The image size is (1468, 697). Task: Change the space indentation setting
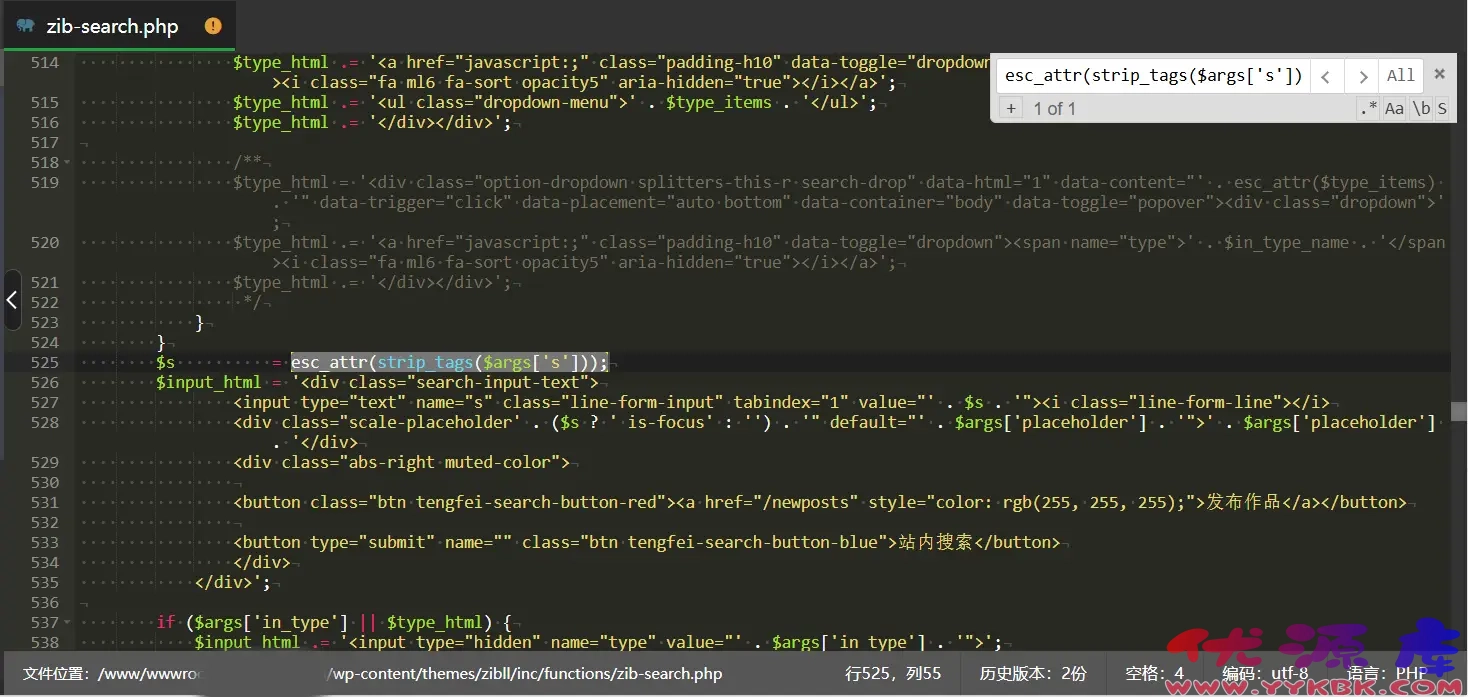(x=1154, y=674)
